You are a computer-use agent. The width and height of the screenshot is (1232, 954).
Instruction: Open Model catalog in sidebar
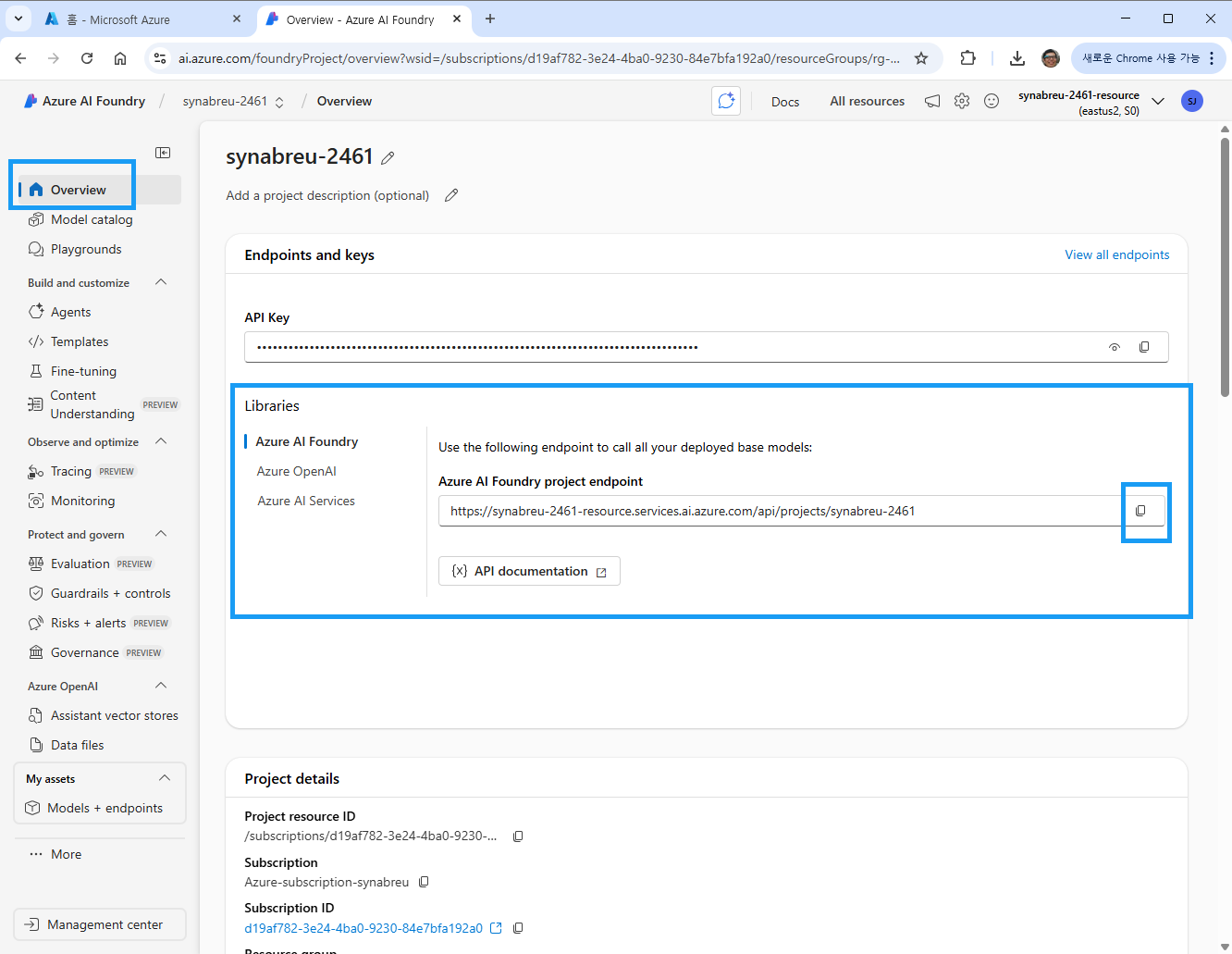92,219
